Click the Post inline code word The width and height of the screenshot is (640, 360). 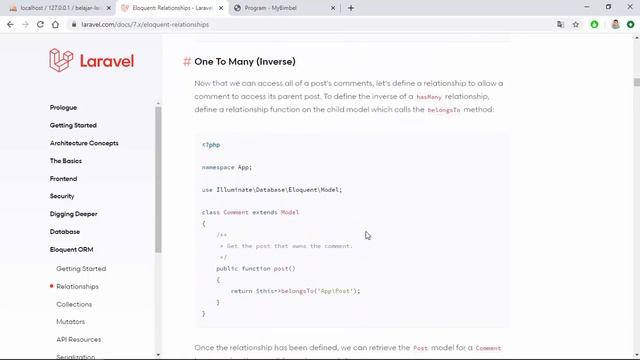(x=420, y=348)
